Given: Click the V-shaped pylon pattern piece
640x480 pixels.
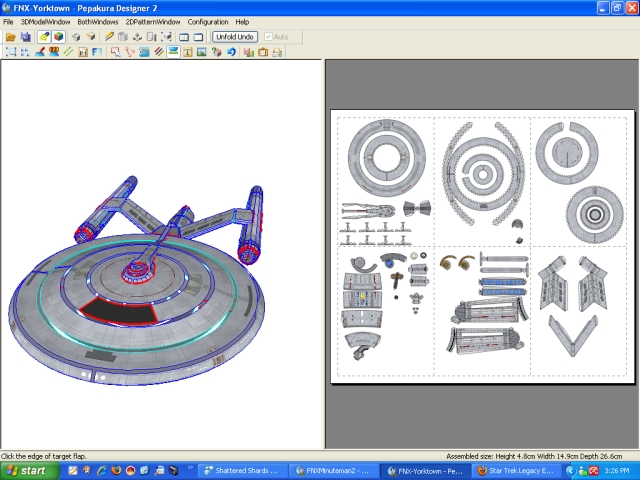Looking at the screenshot, I should tap(573, 336).
